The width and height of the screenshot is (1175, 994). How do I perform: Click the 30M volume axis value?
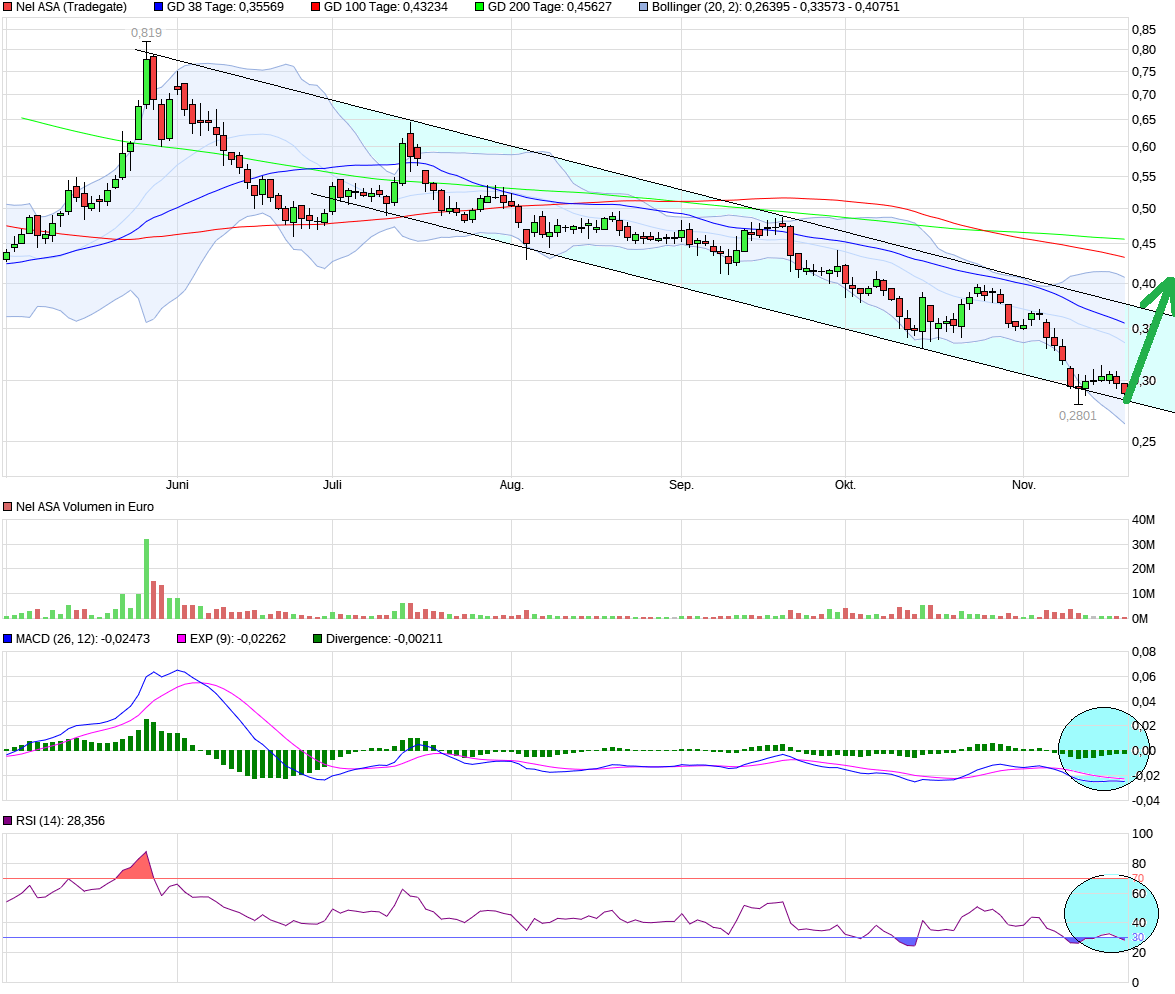pos(1144,545)
